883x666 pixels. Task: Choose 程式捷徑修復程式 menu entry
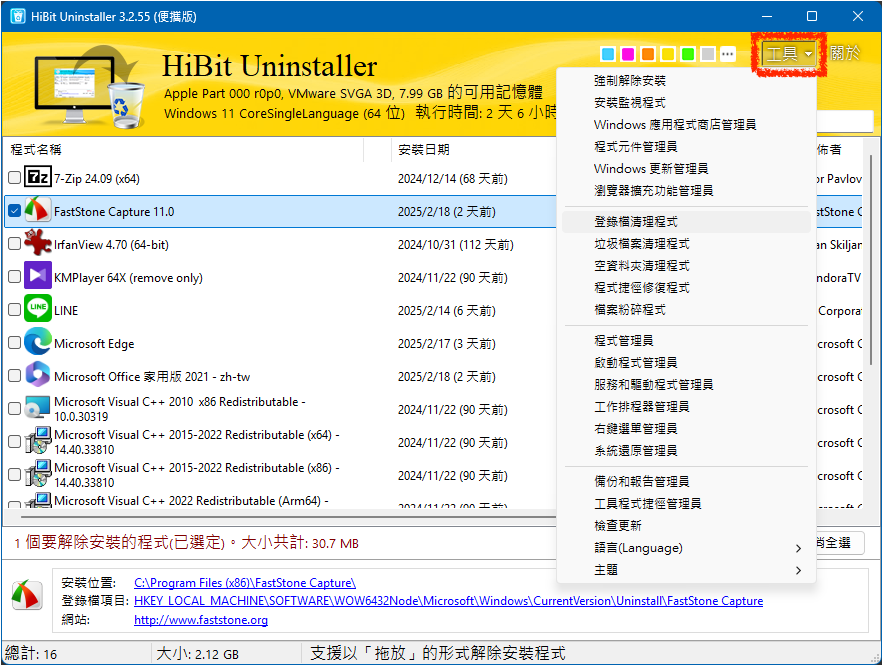click(686, 287)
